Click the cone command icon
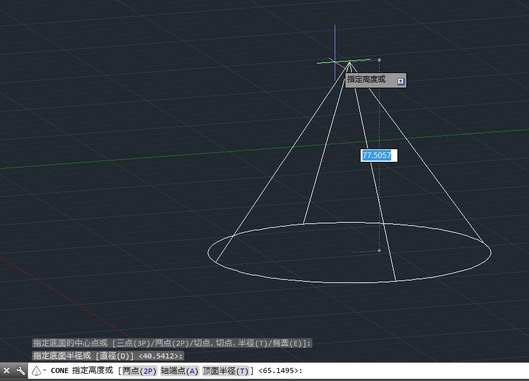Image resolution: width=529 pixels, height=381 pixels. point(36,371)
